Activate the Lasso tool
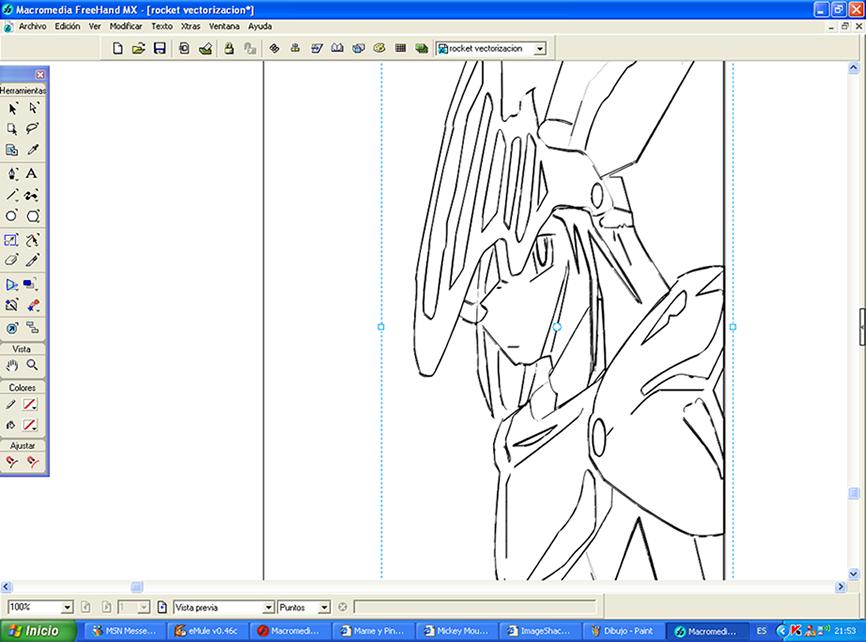 (x=33, y=129)
